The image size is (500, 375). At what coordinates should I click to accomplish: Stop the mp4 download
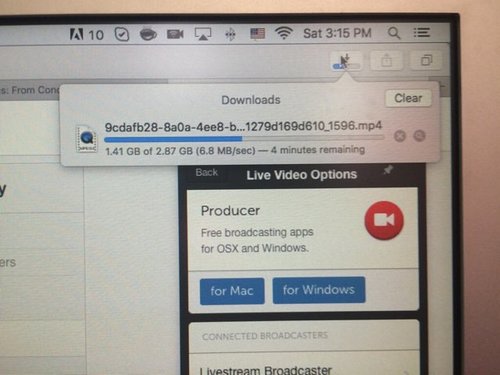pos(400,136)
